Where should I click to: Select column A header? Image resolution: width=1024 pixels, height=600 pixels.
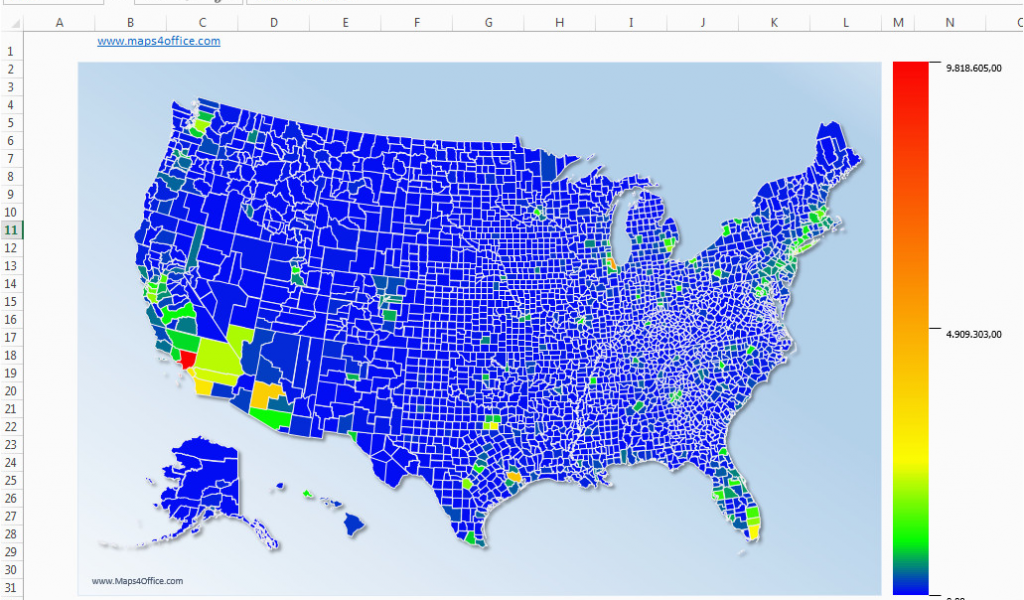59,22
